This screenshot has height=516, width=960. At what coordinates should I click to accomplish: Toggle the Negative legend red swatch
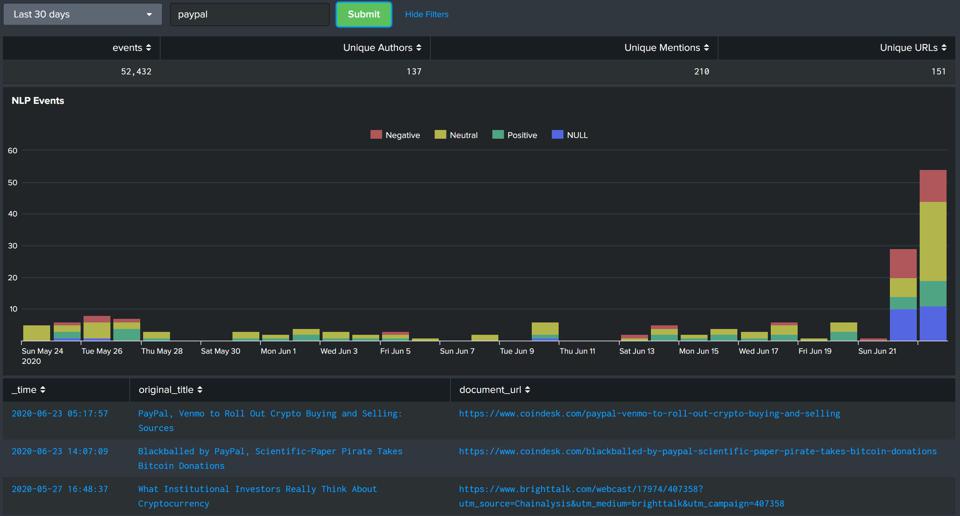(376, 135)
